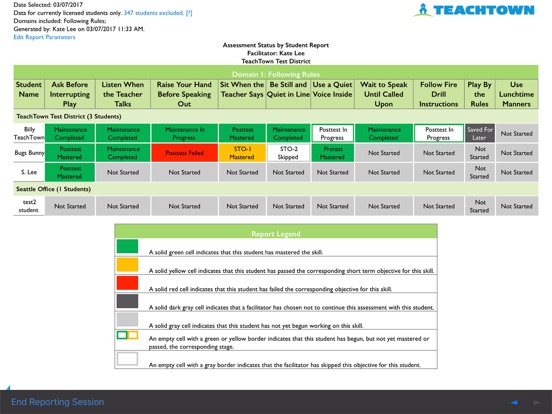
Task: Click Be Still and Quiet in Line header
Action: [x=288, y=94]
